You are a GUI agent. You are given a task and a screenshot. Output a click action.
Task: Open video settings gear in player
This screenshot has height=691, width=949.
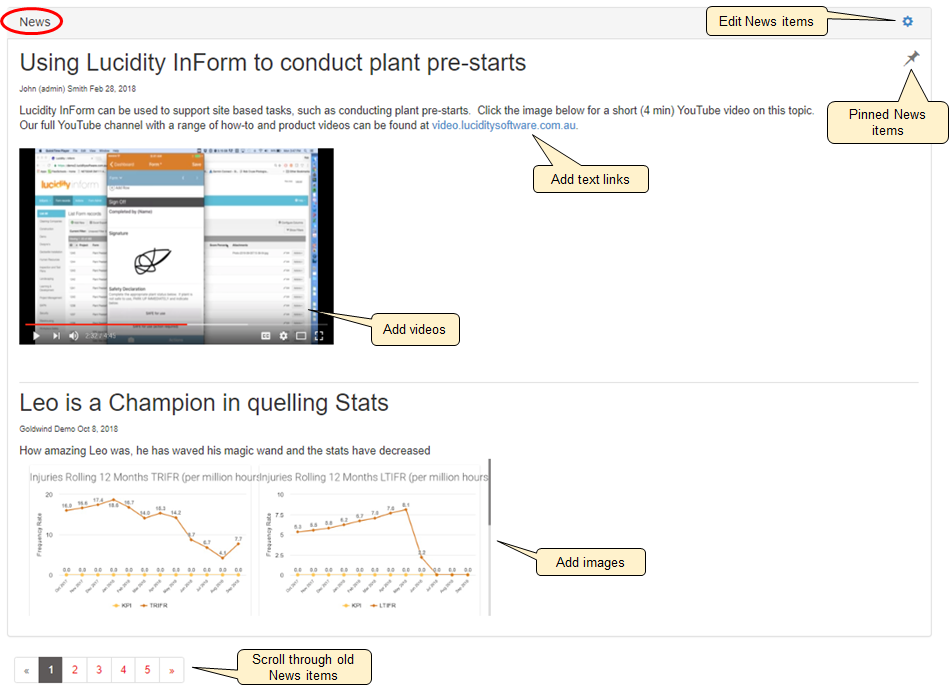coord(284,336)
